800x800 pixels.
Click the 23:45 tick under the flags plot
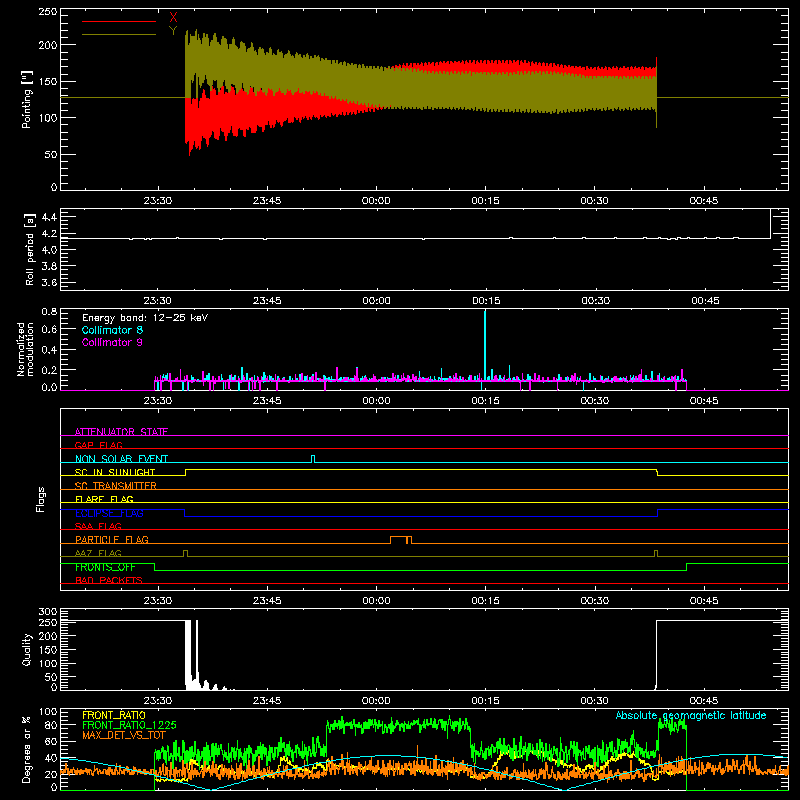[x=267, y=601]
